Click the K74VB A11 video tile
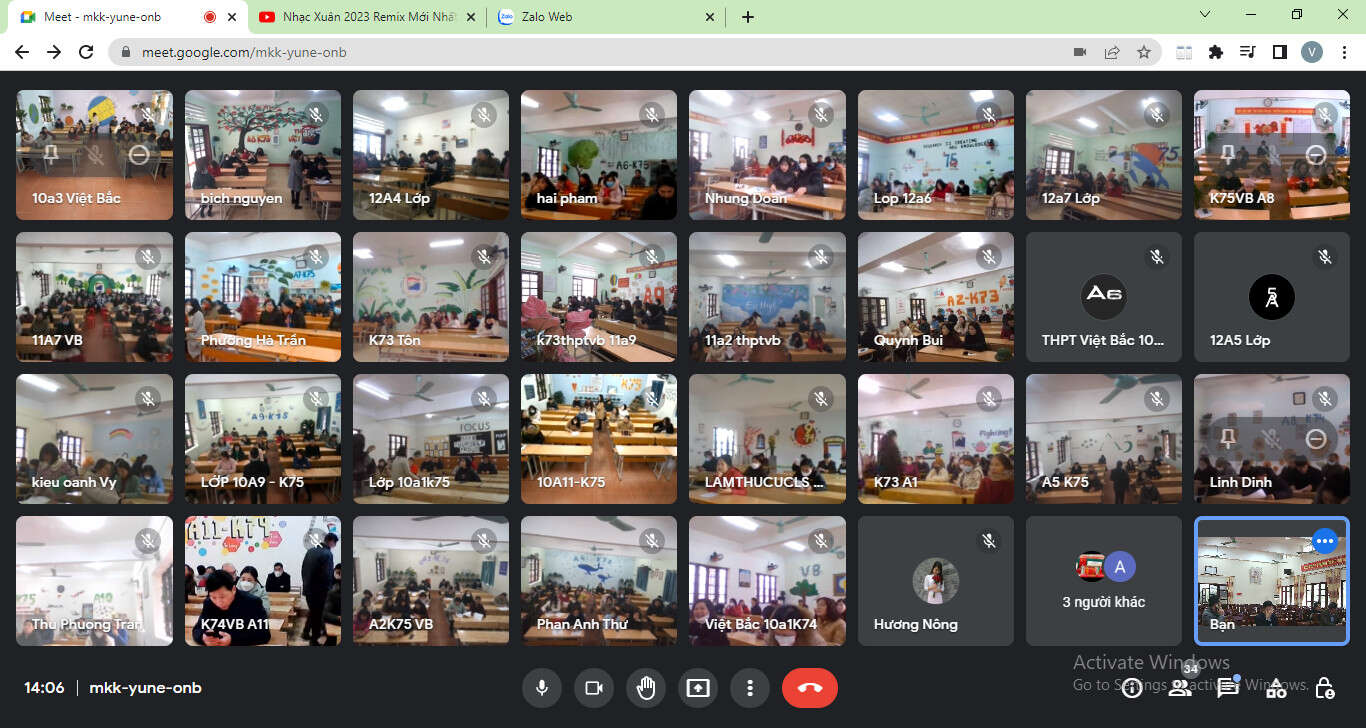 262,581
